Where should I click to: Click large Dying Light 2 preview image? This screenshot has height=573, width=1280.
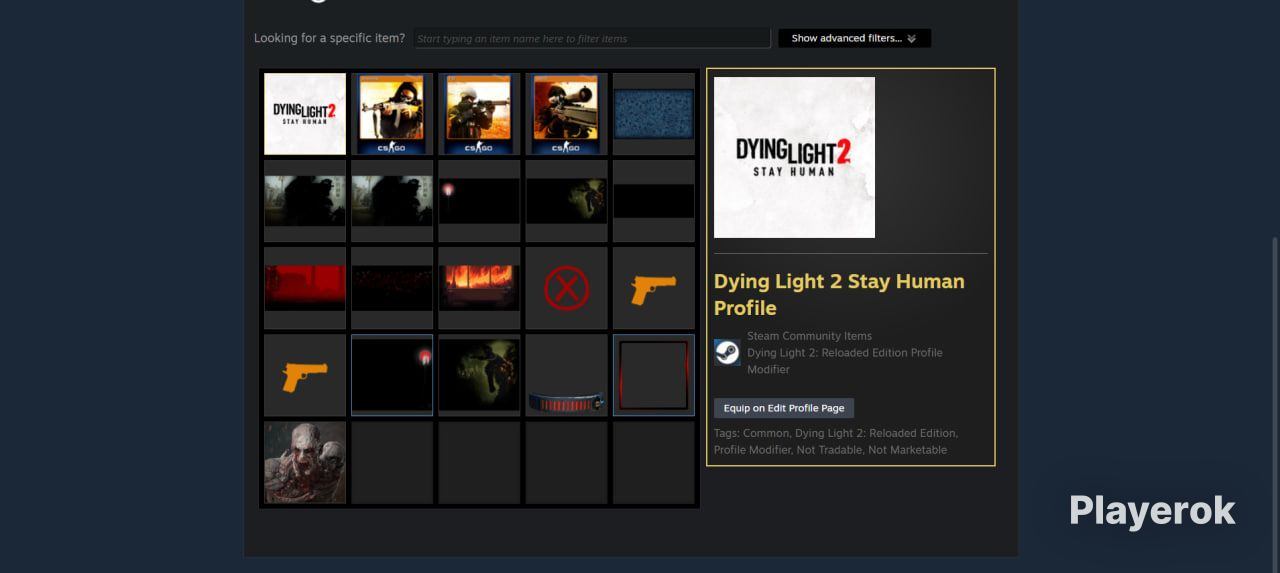[794, 157]
